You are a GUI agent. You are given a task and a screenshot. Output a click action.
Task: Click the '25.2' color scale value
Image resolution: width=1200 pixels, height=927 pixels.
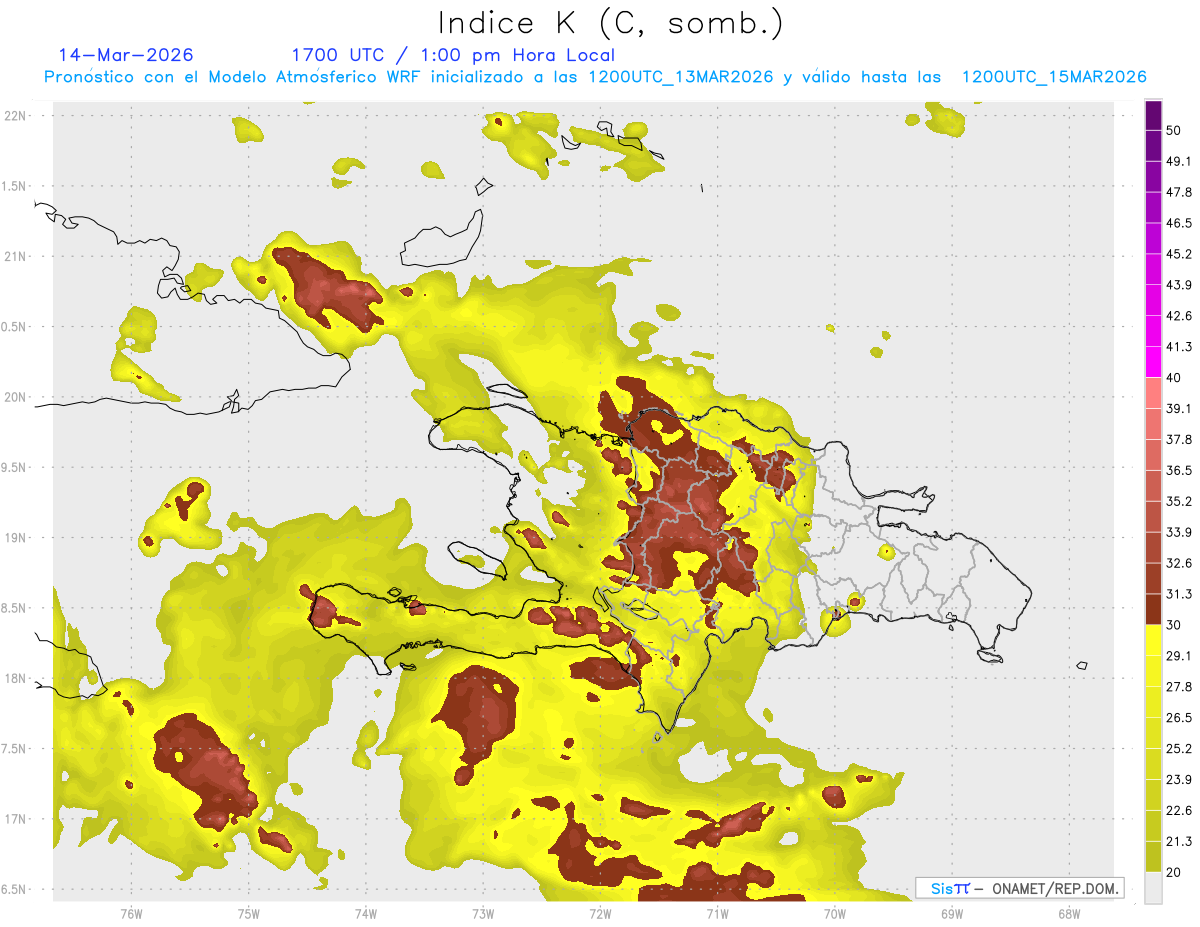point(1180,749)
